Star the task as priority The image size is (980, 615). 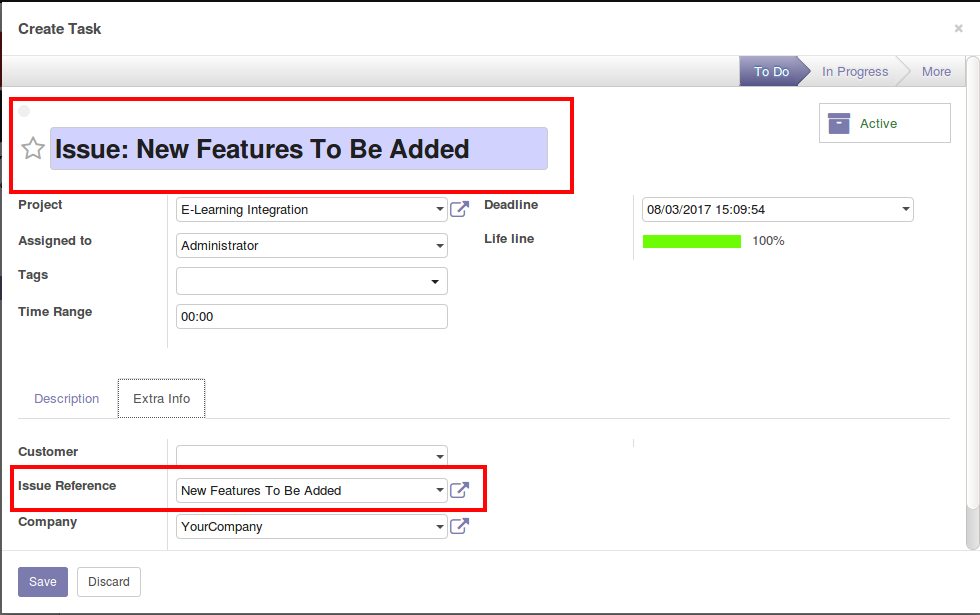(32, 149)
